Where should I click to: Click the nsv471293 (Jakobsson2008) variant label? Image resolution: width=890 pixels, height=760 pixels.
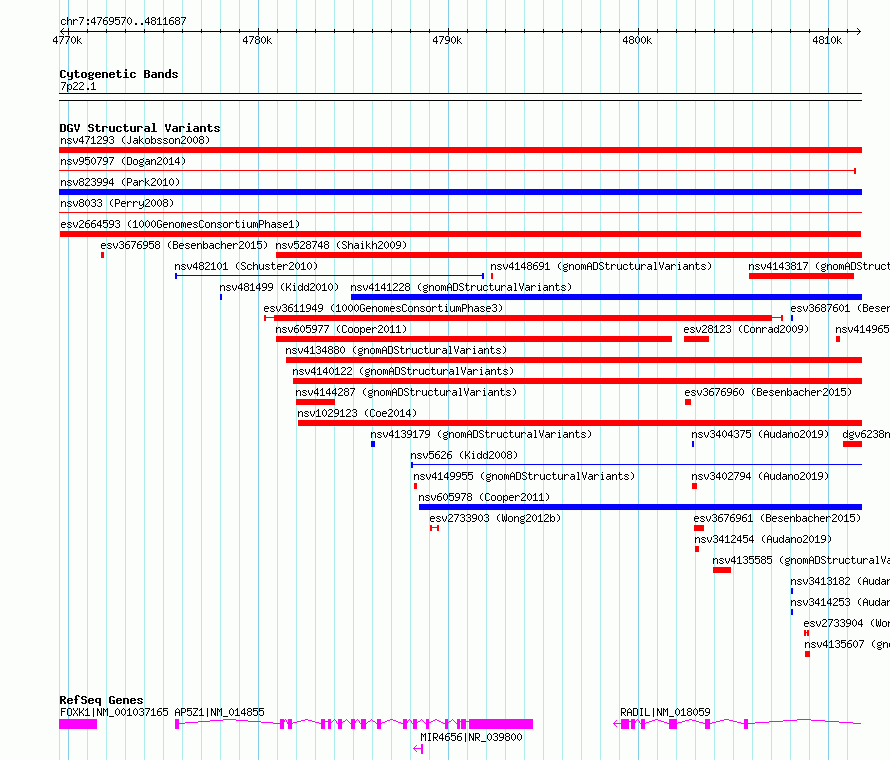[135, 140]
